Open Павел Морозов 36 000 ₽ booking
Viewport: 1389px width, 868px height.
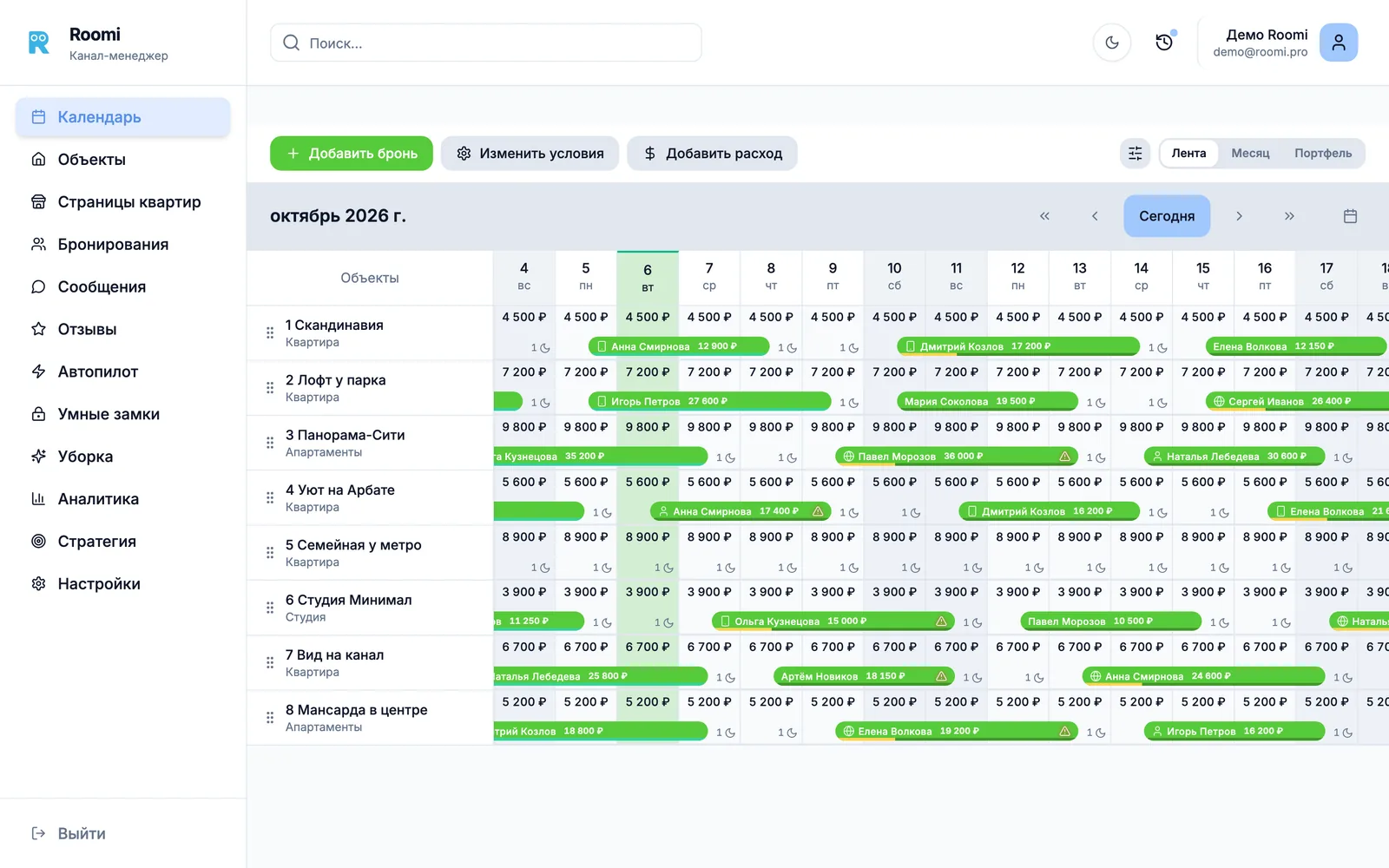point(957,456)
